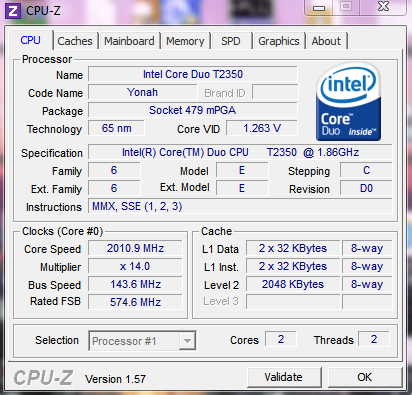The height and width of the screenshot is (395, 412).
Task: Click the Model value E
Action: pyautogui.click(x=242, y=170)
